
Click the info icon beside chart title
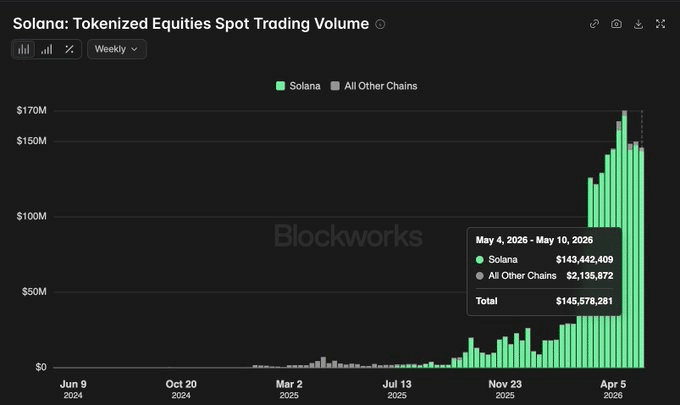tap(380, 24)
